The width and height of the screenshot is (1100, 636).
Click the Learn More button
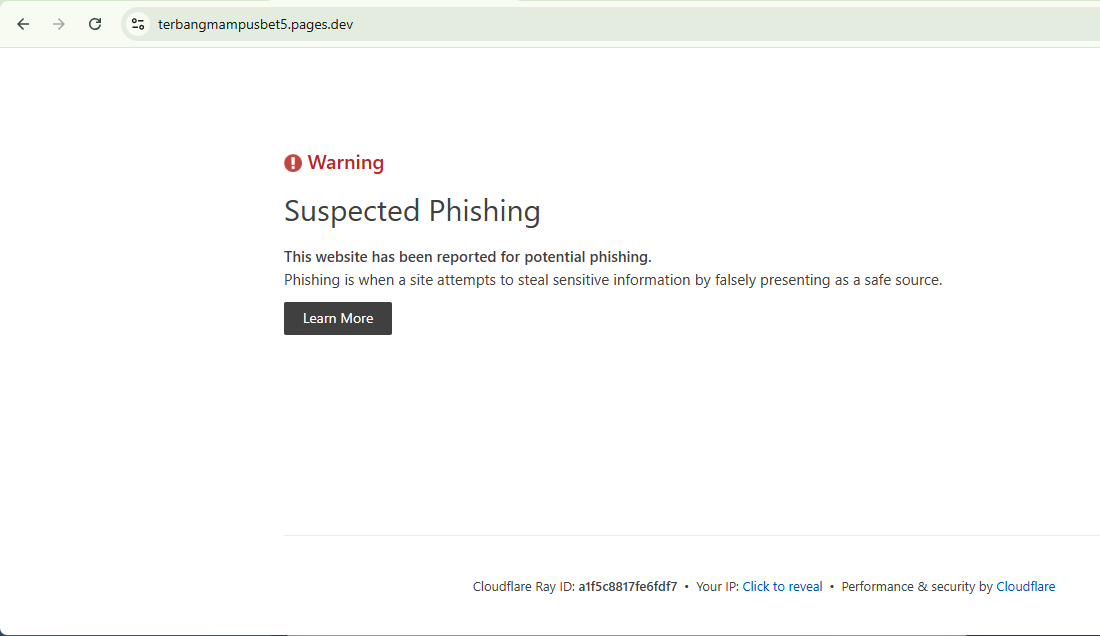[337, 318]
